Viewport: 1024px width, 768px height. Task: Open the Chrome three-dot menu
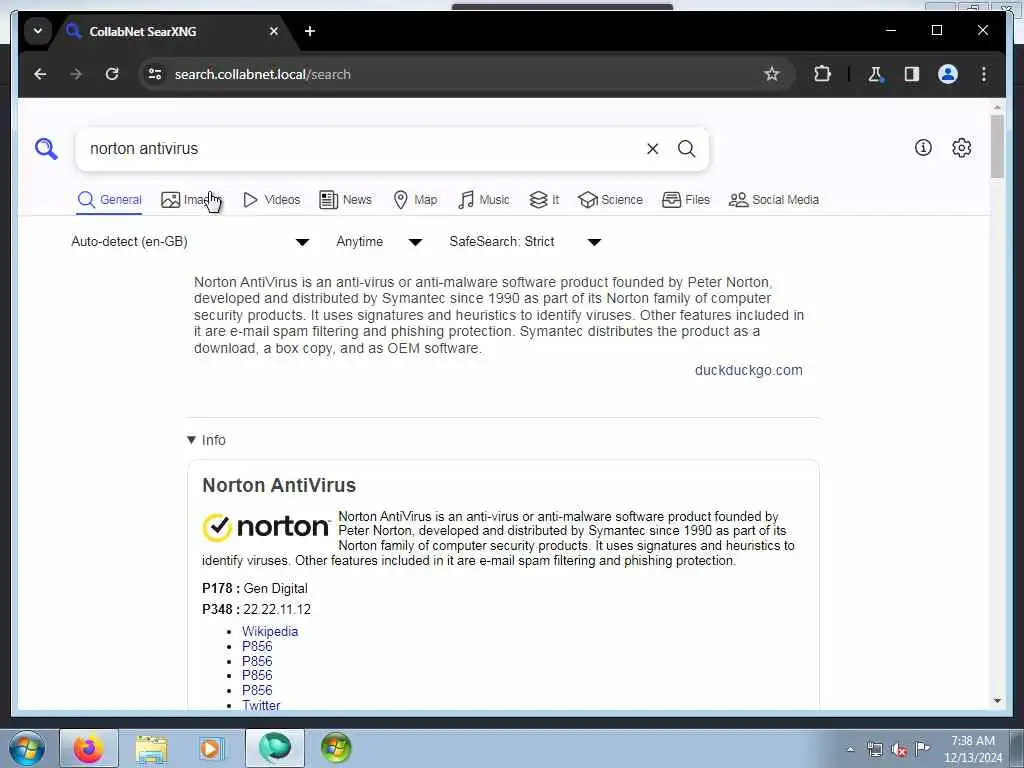(984, 74)
